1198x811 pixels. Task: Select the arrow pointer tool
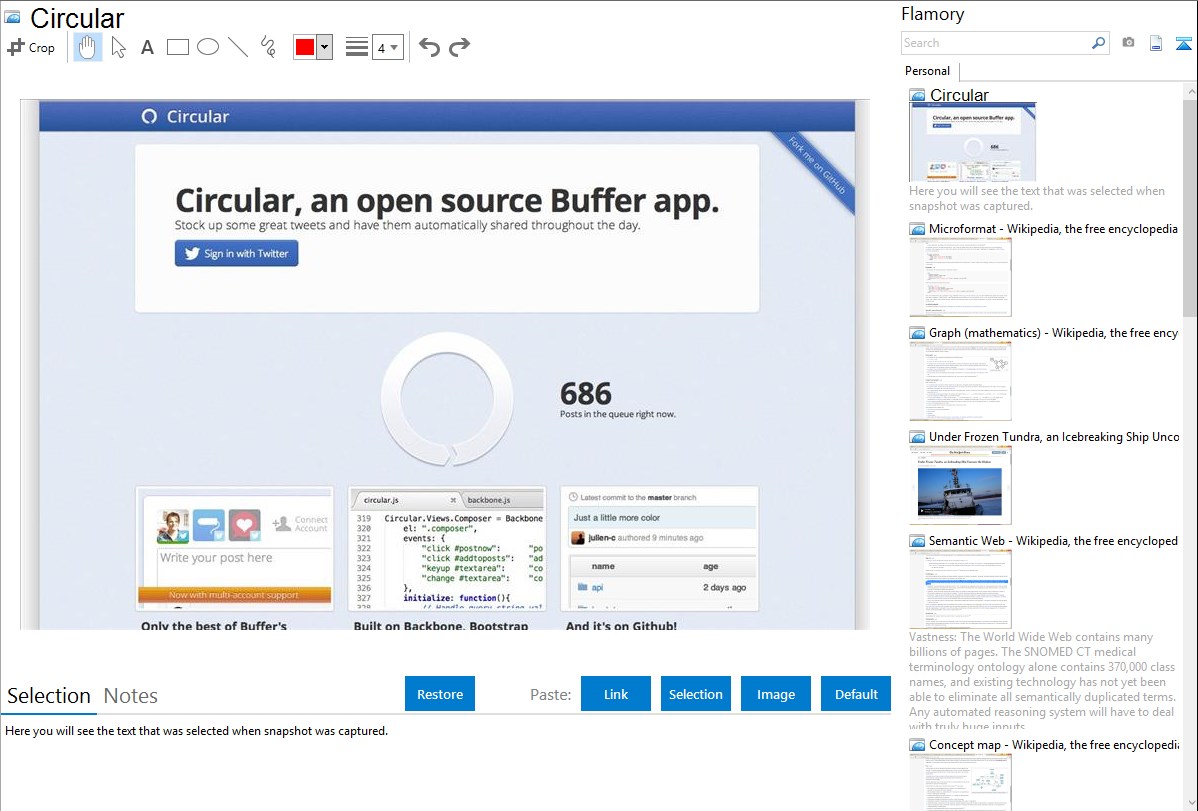click(x=118, y=47)
